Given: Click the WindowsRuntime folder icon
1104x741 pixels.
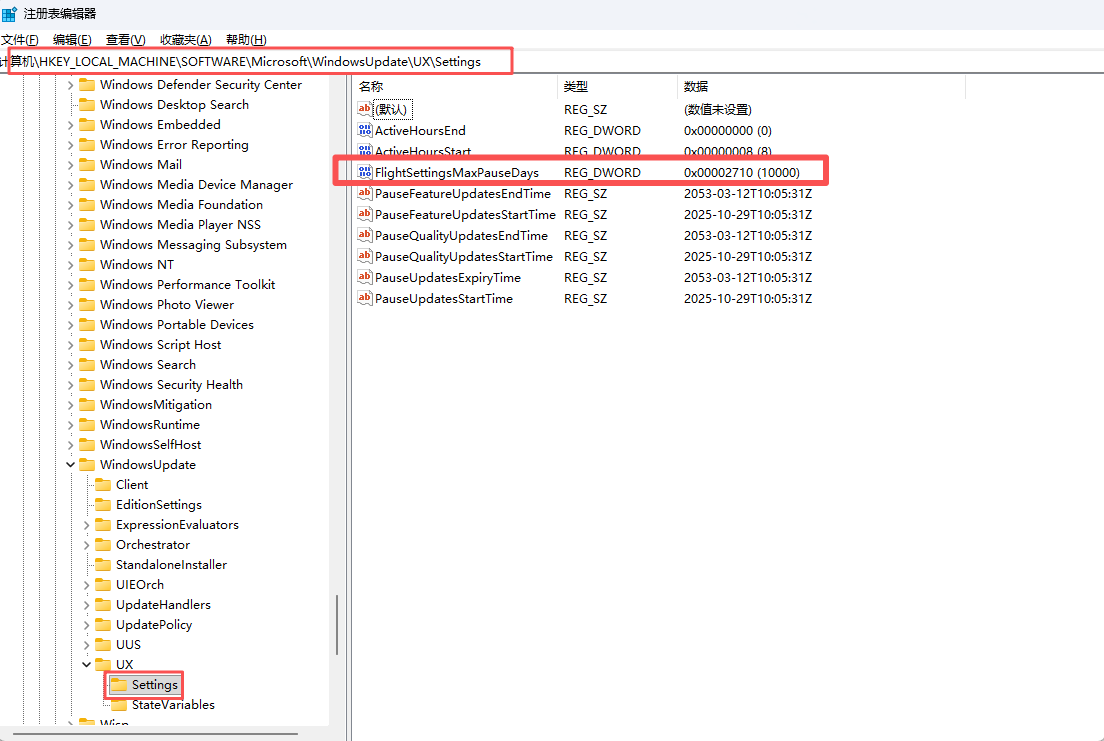Looking at the screenshot, I should tap(87, 425).
